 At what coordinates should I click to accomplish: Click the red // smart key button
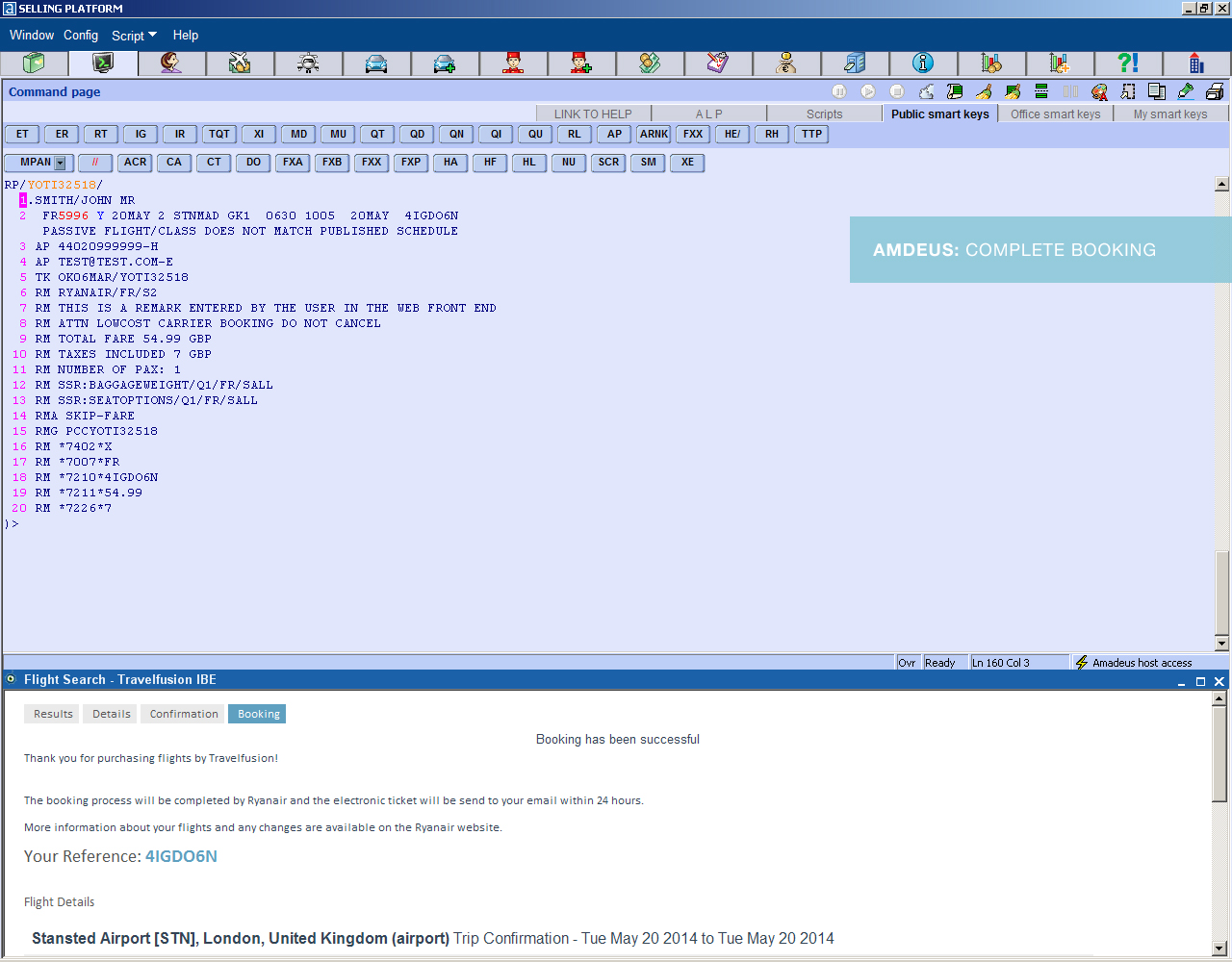(x=95, y=163)
